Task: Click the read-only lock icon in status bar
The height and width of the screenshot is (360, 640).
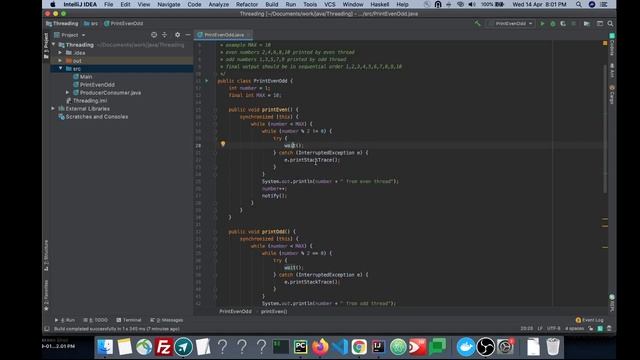Action: pos(591,329)
